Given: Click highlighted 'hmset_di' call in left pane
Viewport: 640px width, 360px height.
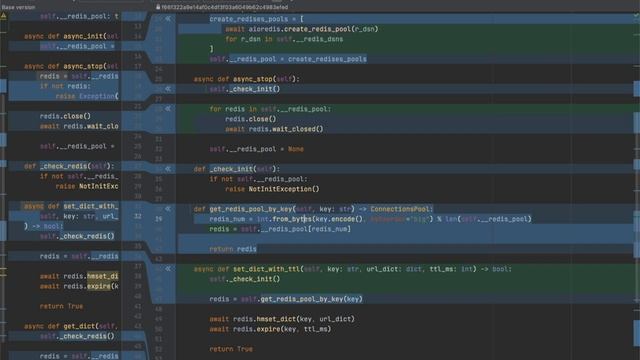Looking at the screenshot, I should click(x=102, y=276).
